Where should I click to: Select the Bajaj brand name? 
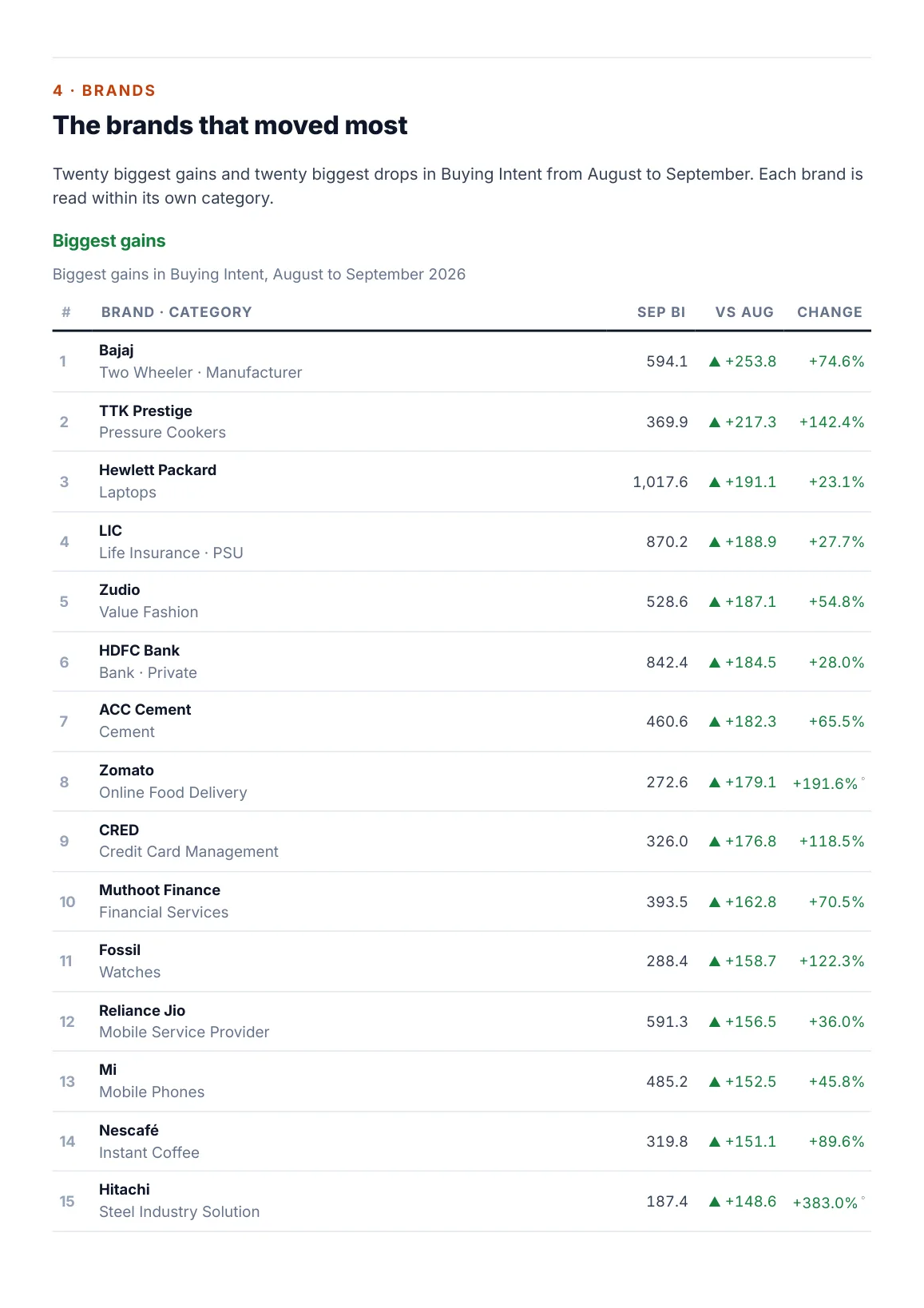[x=117, y=351]
